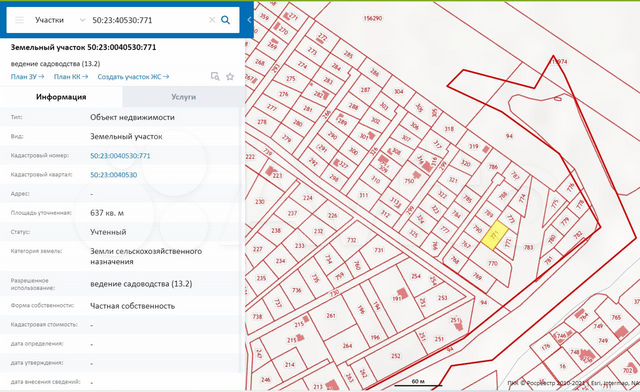This screenshot has width=640, height=392.
Task: Select parcel 311 on the map
Action: click(363, 195)
